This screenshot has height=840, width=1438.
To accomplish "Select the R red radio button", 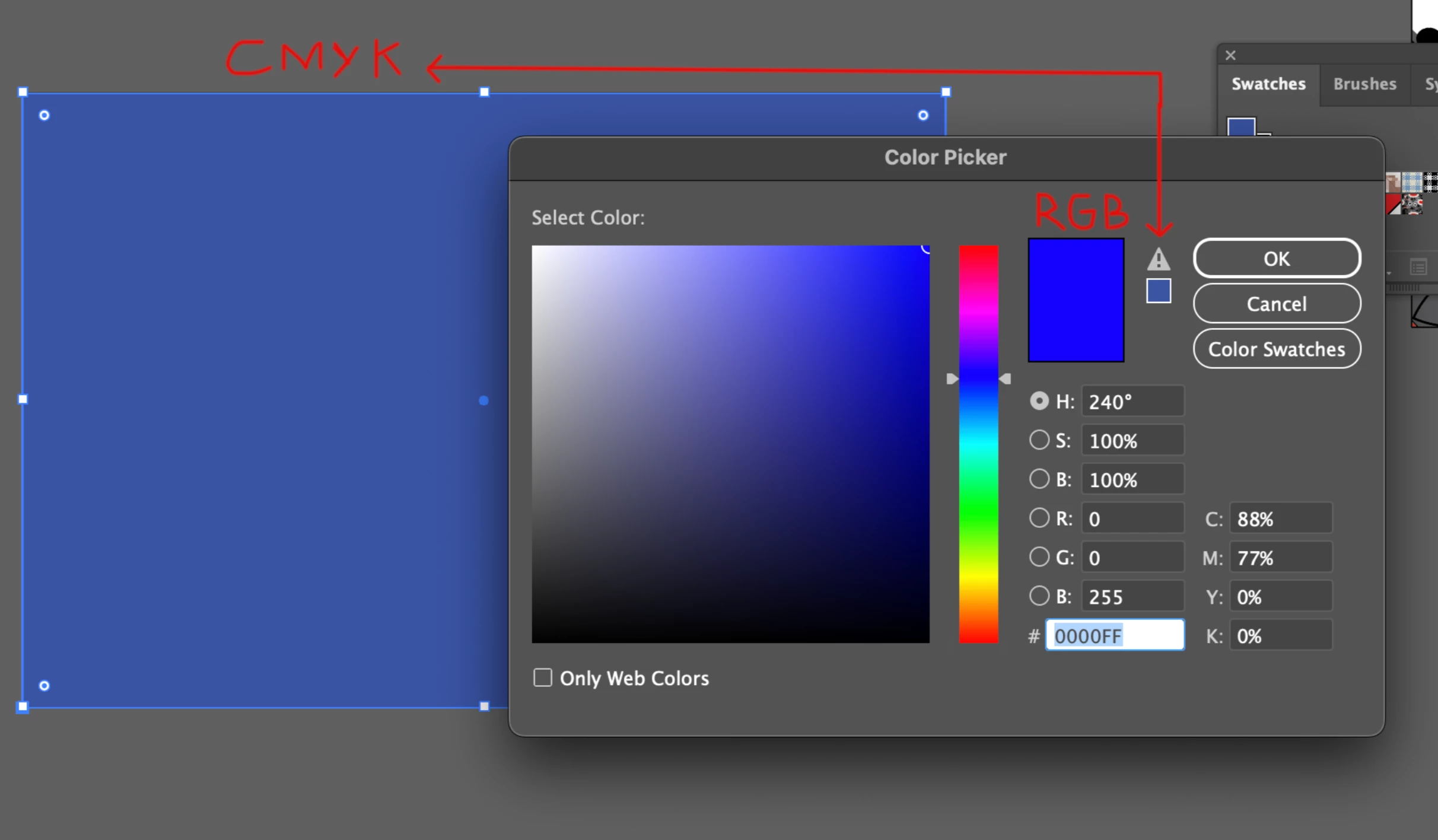I will [1039, 518].
